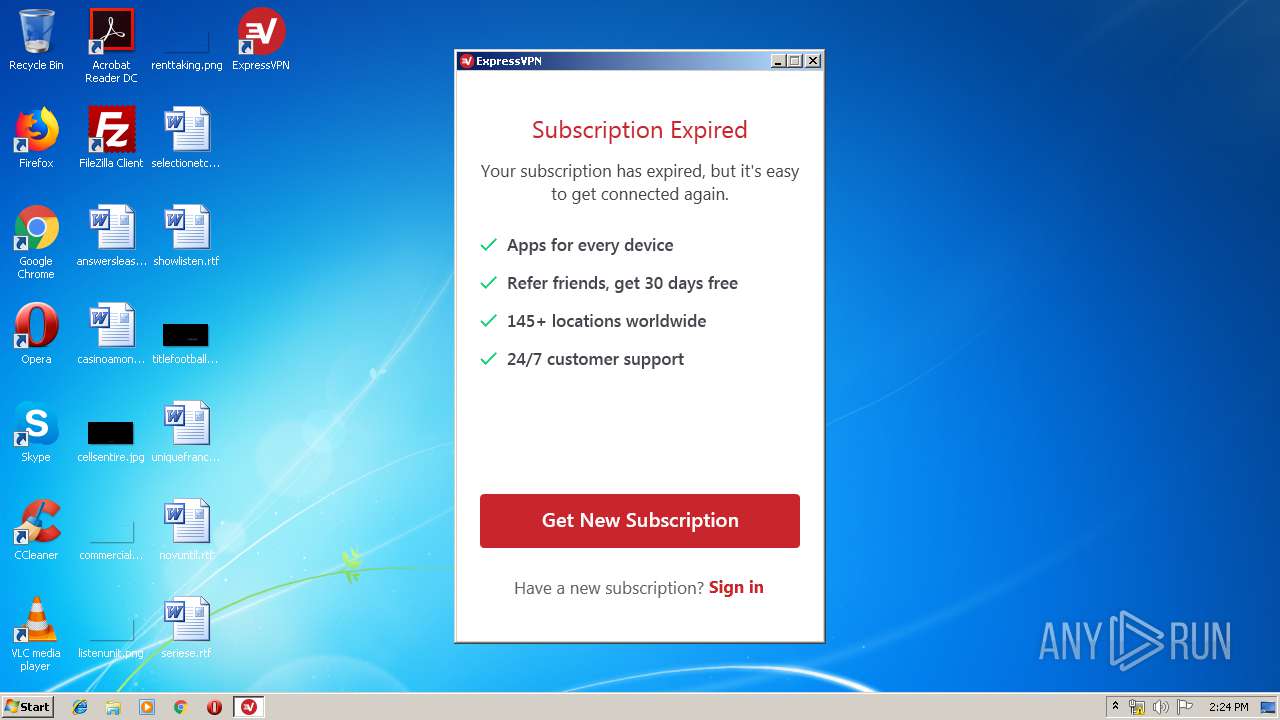Screen dimensions: 1280x720
Task: Select the novuntil.rtf document icon
Action: pyautogui.click(x=186, y=530)
